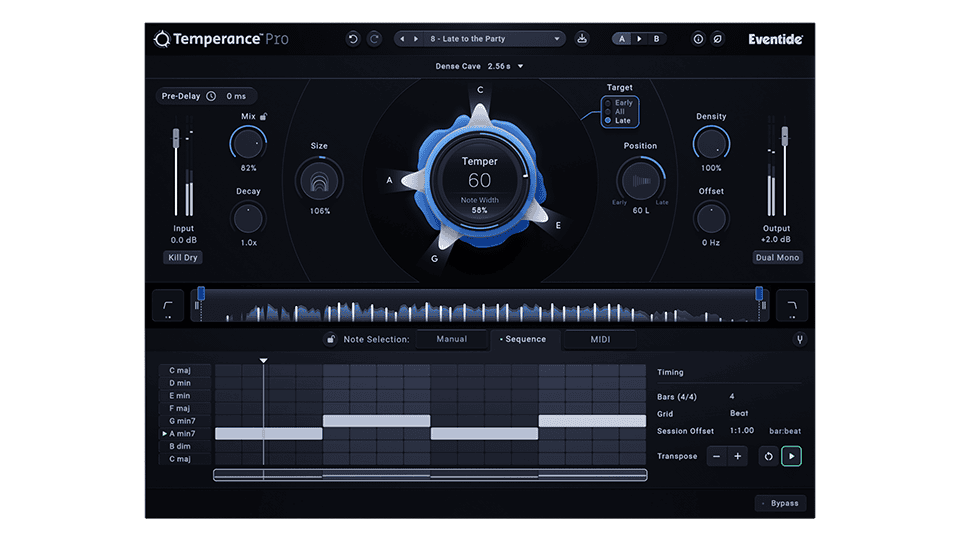The image size is (960, 540).
Task: Click the left spectrum range handle
Action: (201, 293)
